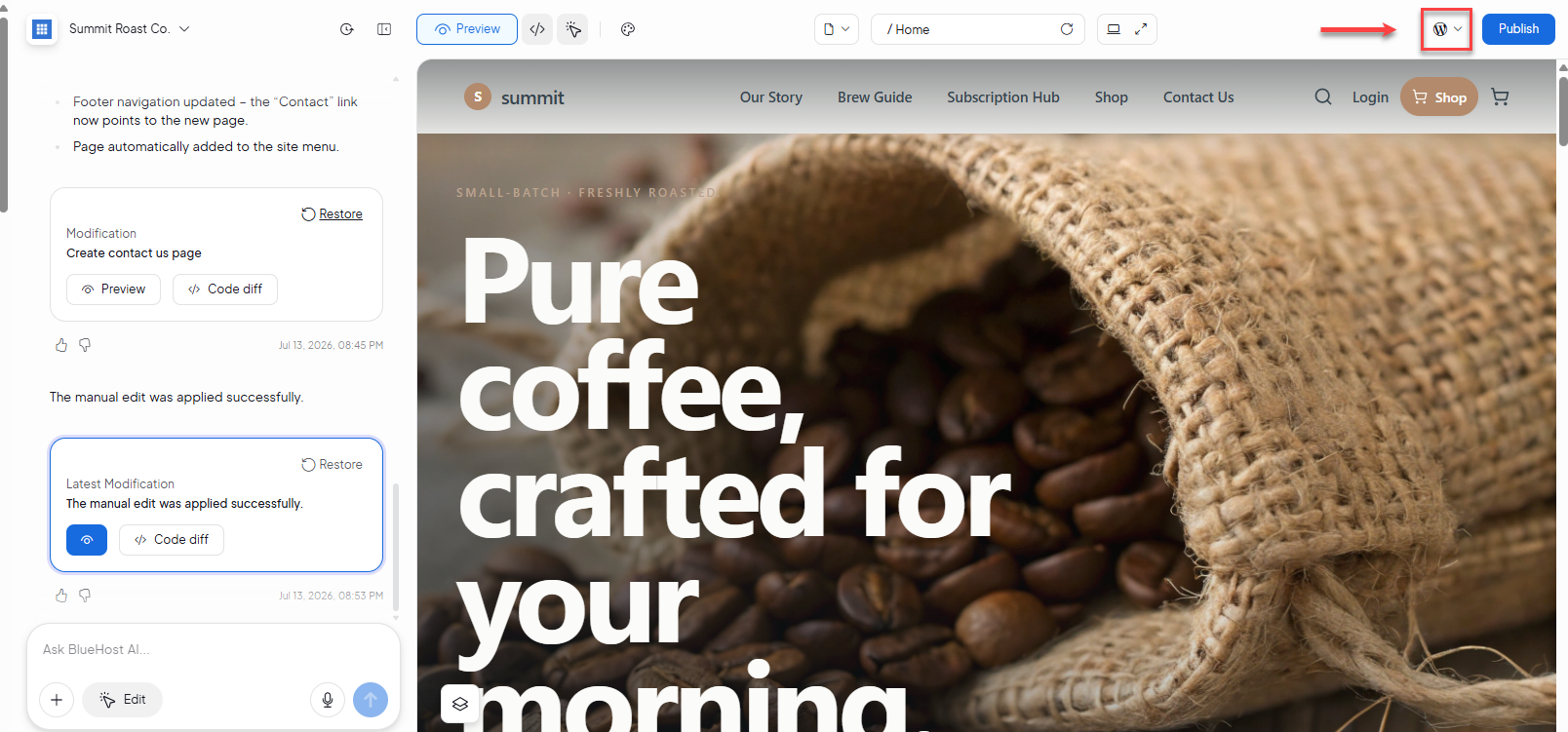Open the code view icon
The height and width of the screenshot is (732, 1568).
point(537,29)
